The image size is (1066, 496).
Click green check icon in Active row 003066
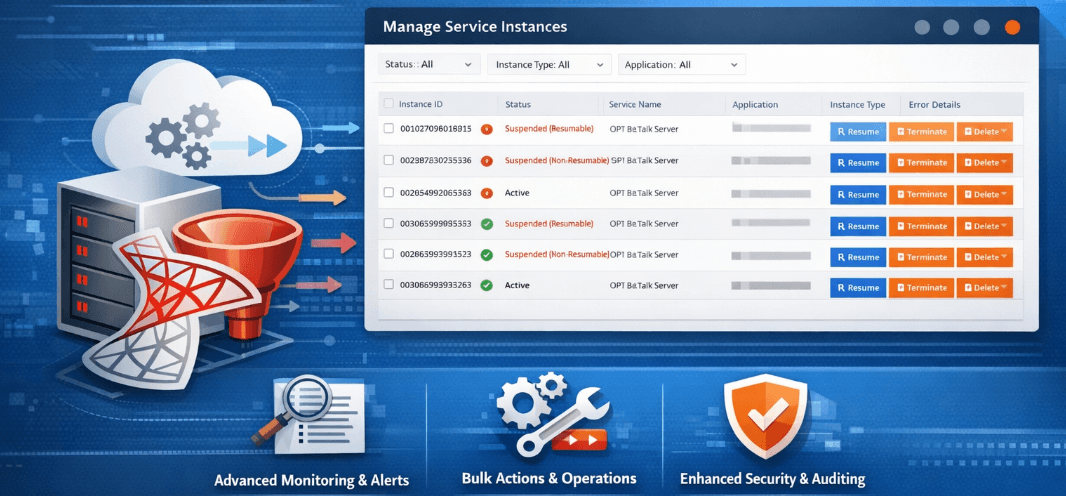click(486, 285)
